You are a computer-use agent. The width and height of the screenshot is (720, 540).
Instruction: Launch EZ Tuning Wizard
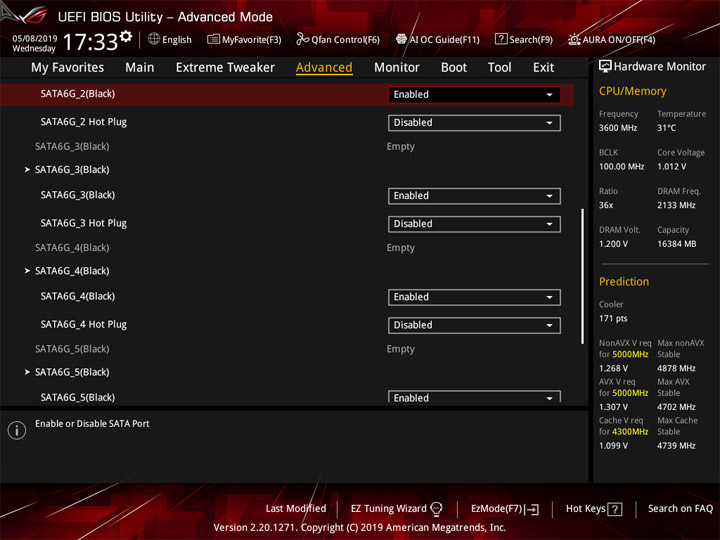[x=396, y=509]
